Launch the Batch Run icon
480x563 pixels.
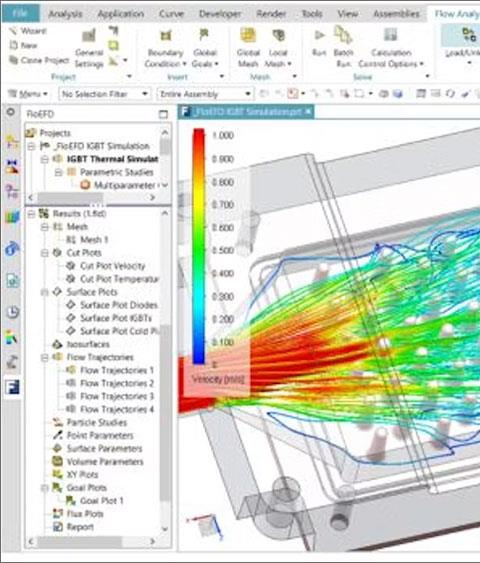(x=343, y=34)
